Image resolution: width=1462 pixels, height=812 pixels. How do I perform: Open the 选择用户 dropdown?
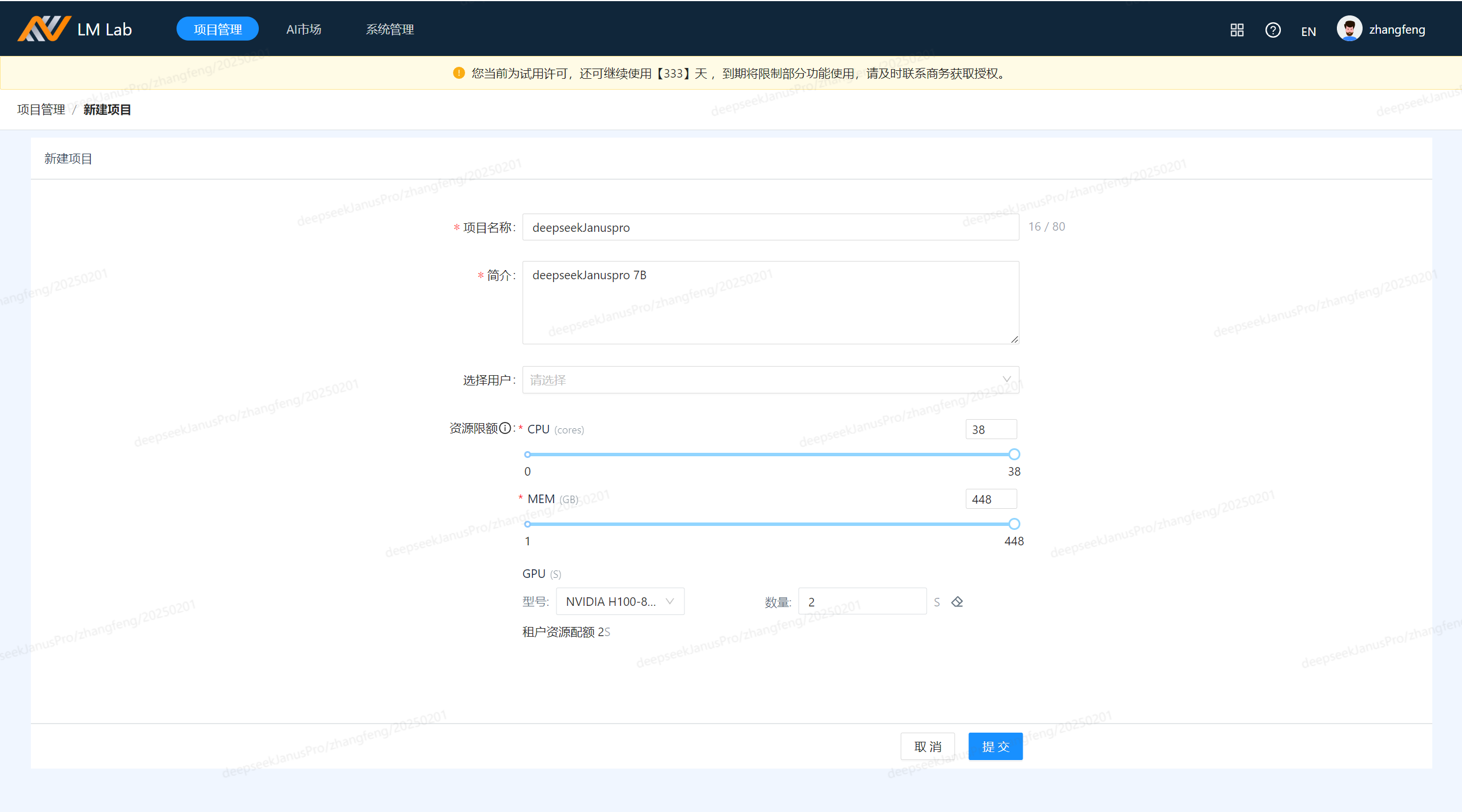pyautogui.click(x=766, y=380)
